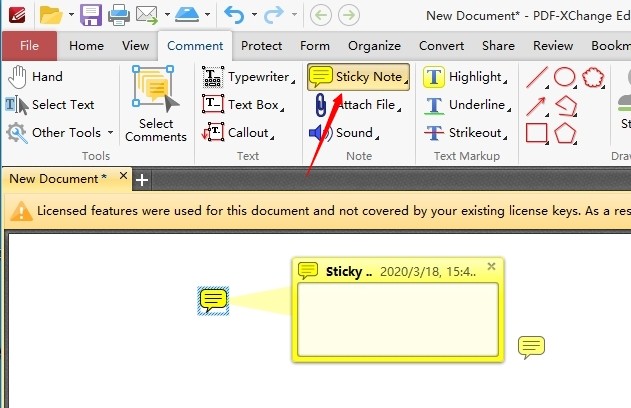
Task: Open the Share ribbon tab
Action: coord(498,45)
